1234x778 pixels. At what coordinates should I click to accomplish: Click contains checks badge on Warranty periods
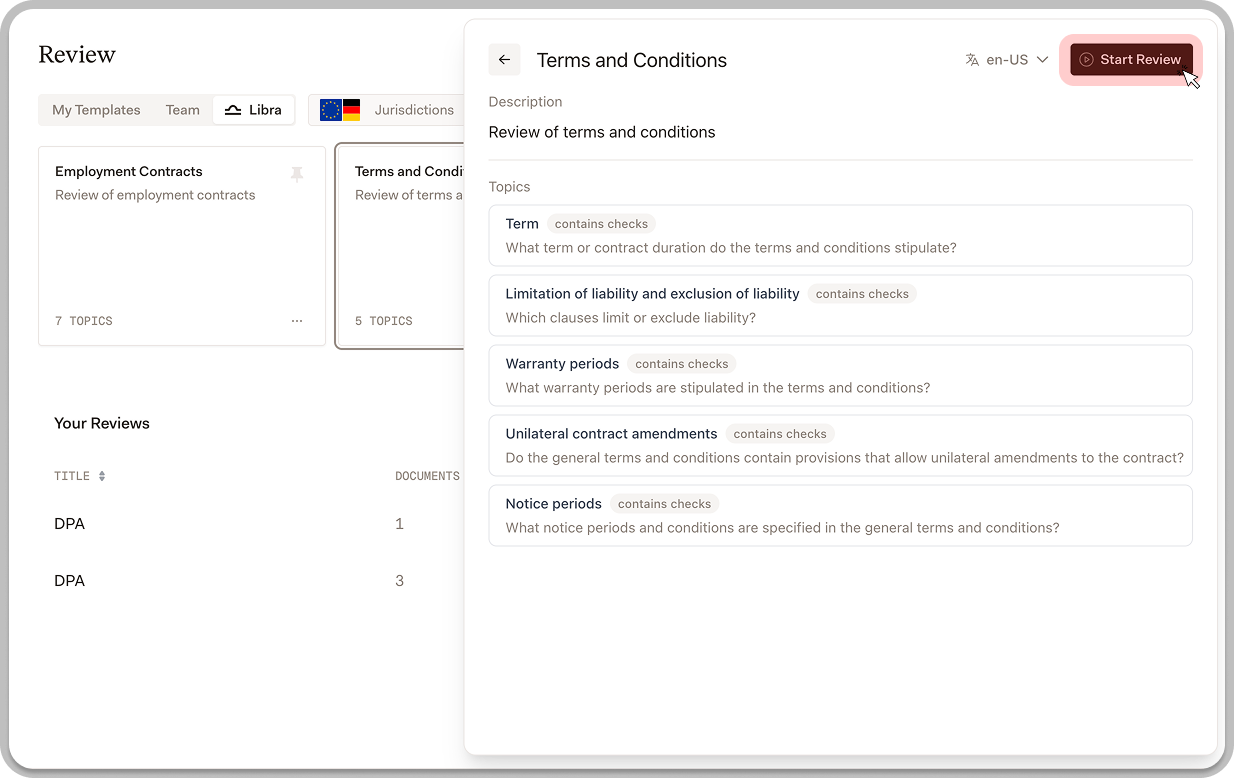tap(682, 364)
